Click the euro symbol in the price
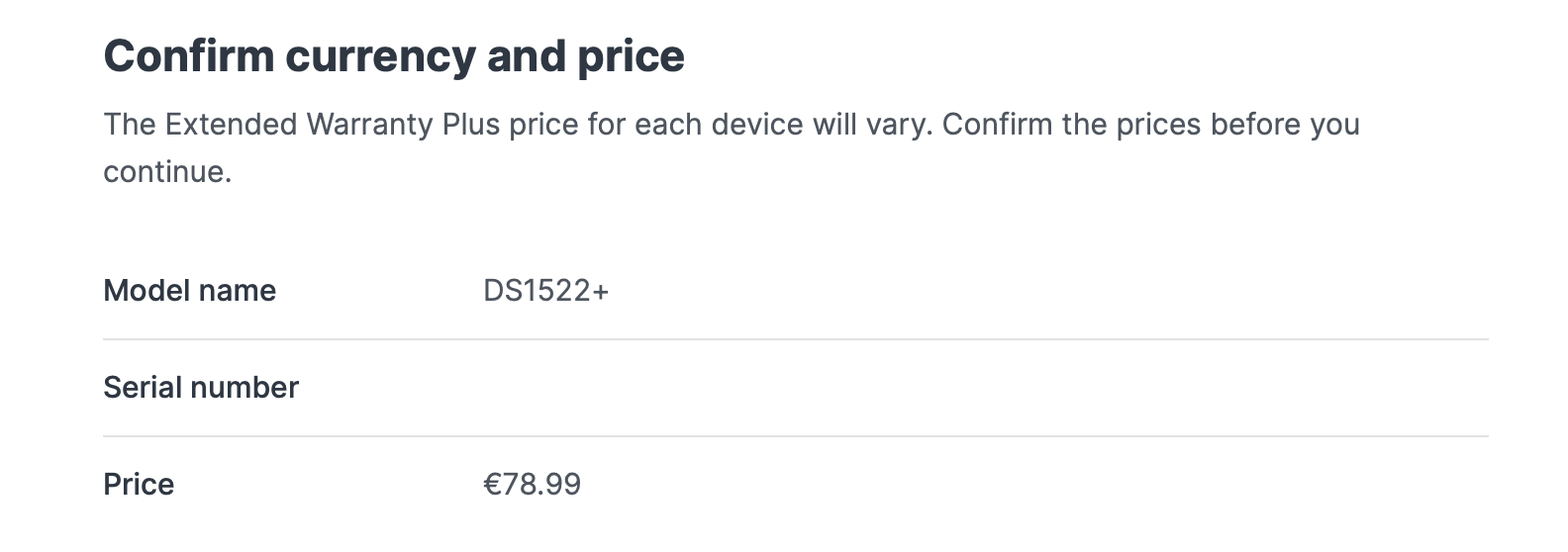 [492, 485]
